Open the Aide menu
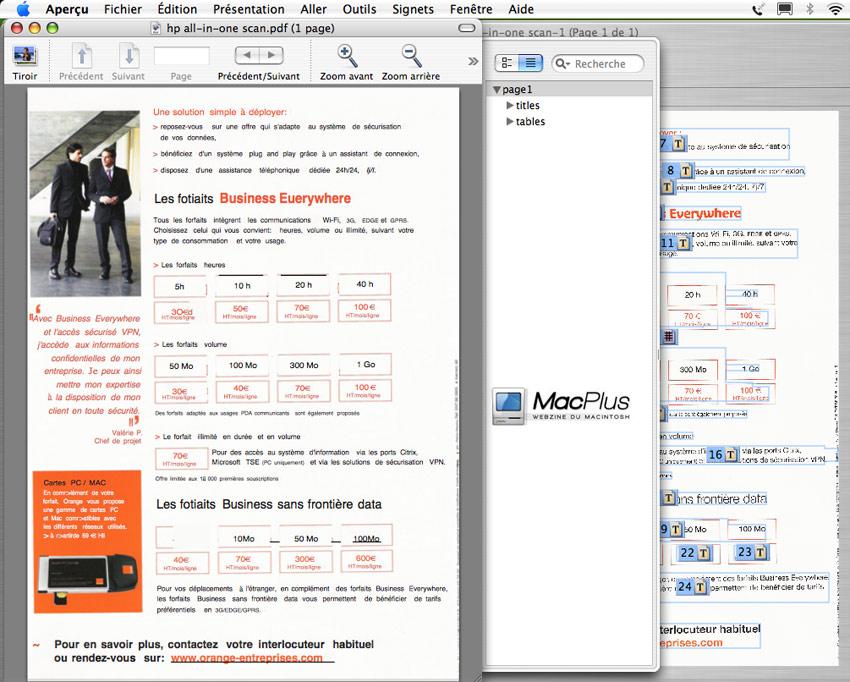 click(x=521, y=9)
